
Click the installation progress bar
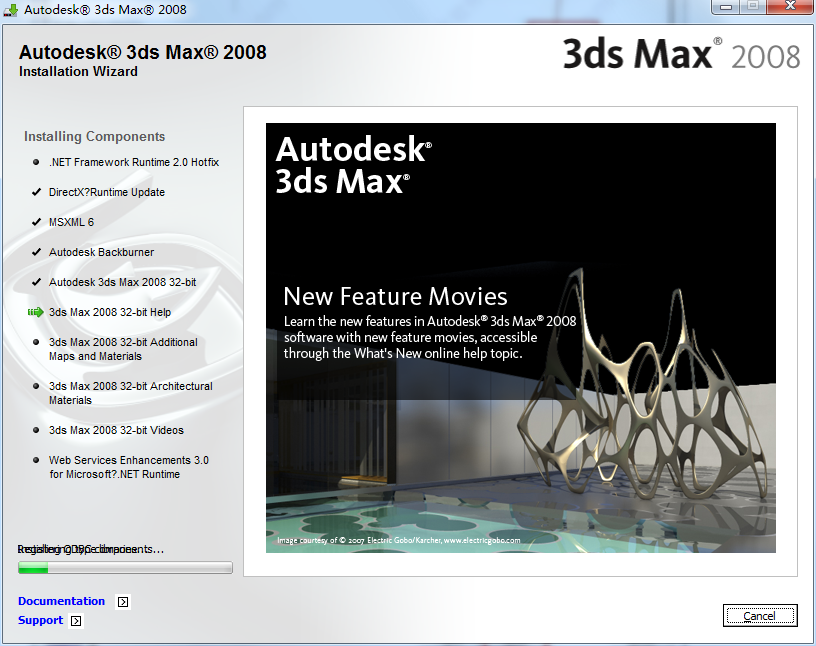[x=125, y=567]
